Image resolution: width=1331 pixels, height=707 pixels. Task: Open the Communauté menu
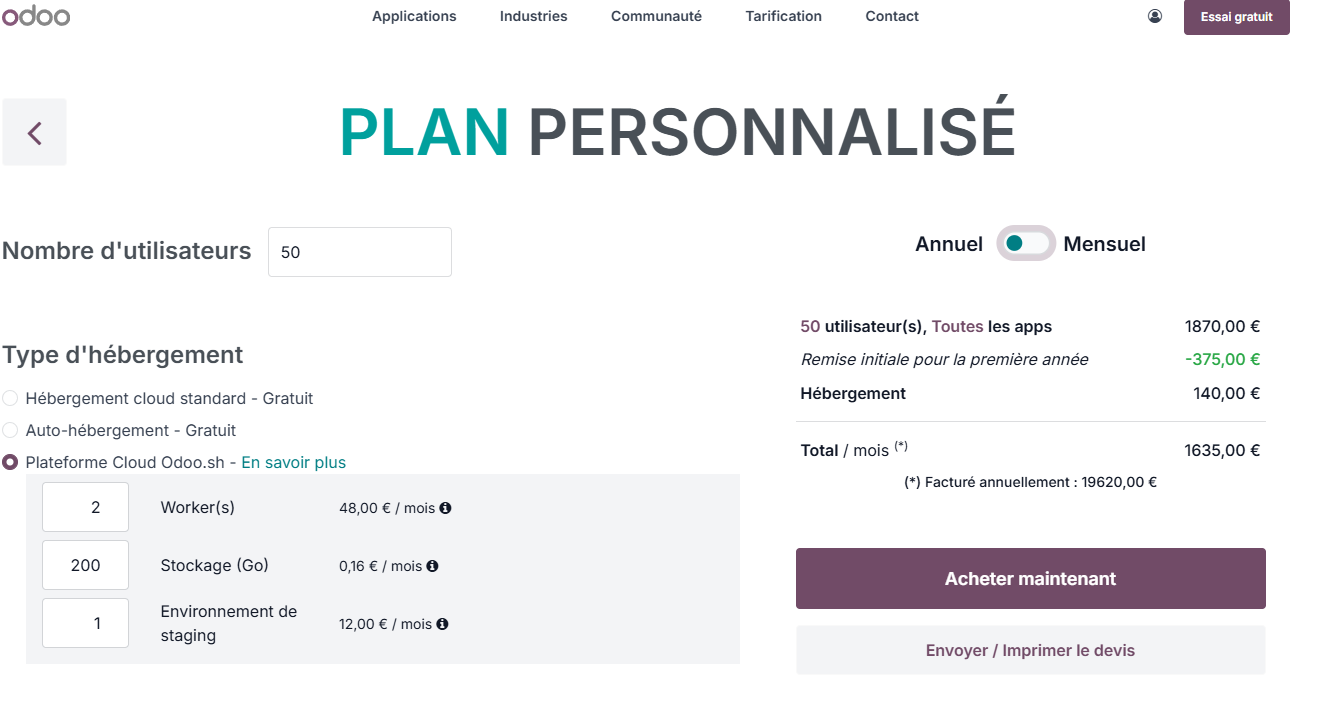[x=656, y=16]
